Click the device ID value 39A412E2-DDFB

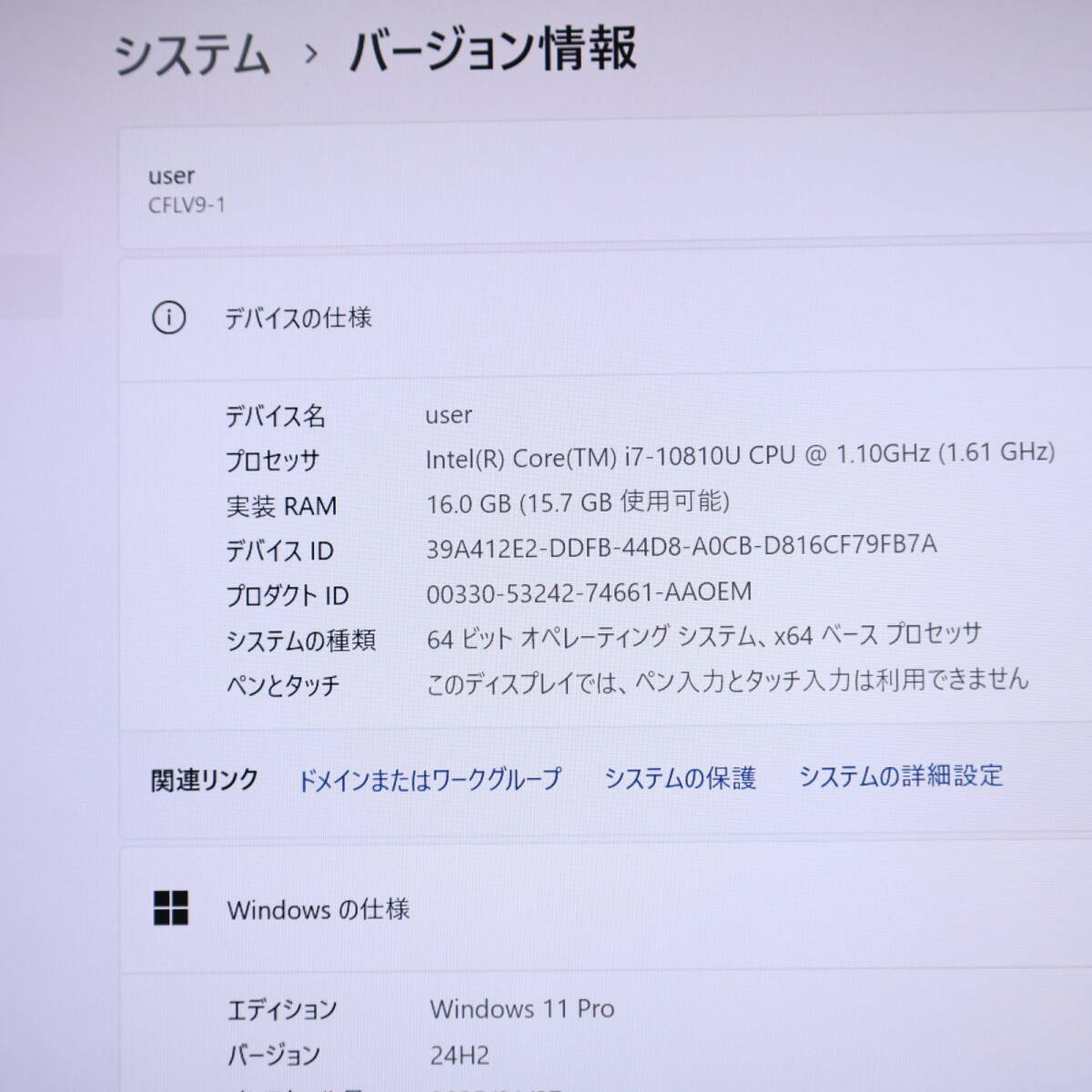(x=682, y=546)
